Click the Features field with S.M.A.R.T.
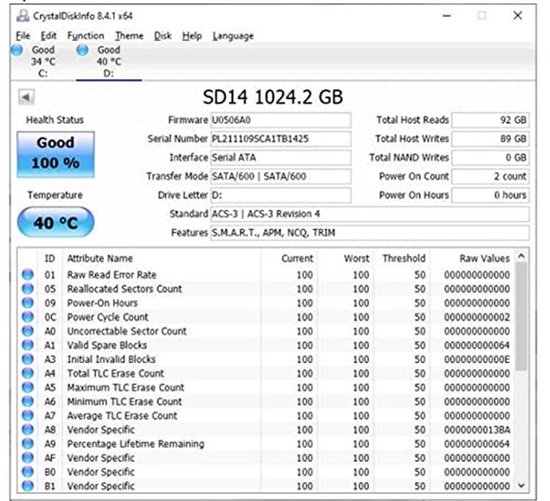 click(370, 233)
